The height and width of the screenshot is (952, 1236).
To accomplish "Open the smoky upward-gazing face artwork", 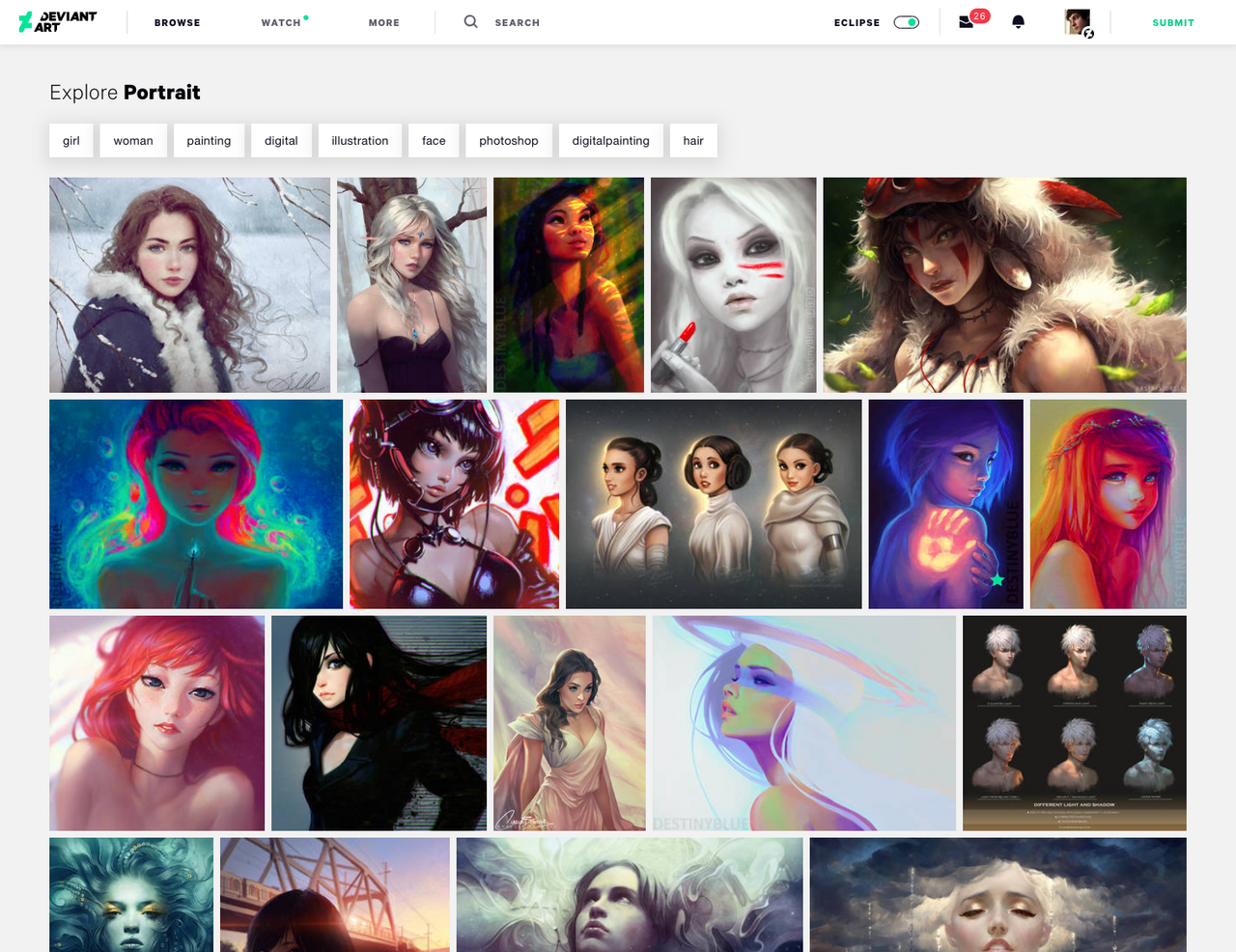I will click(630, 895).
